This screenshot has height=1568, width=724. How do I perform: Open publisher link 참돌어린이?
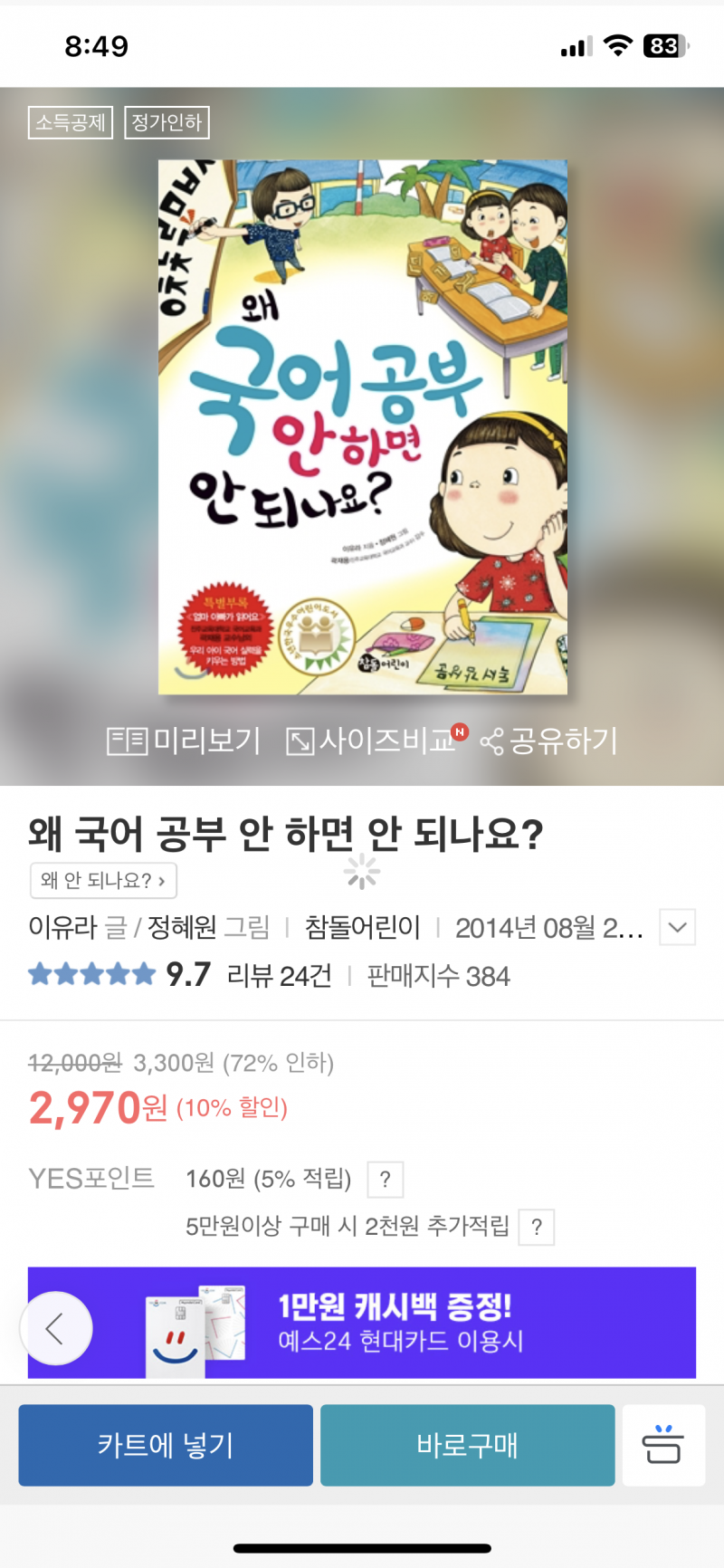click(362, 927)
